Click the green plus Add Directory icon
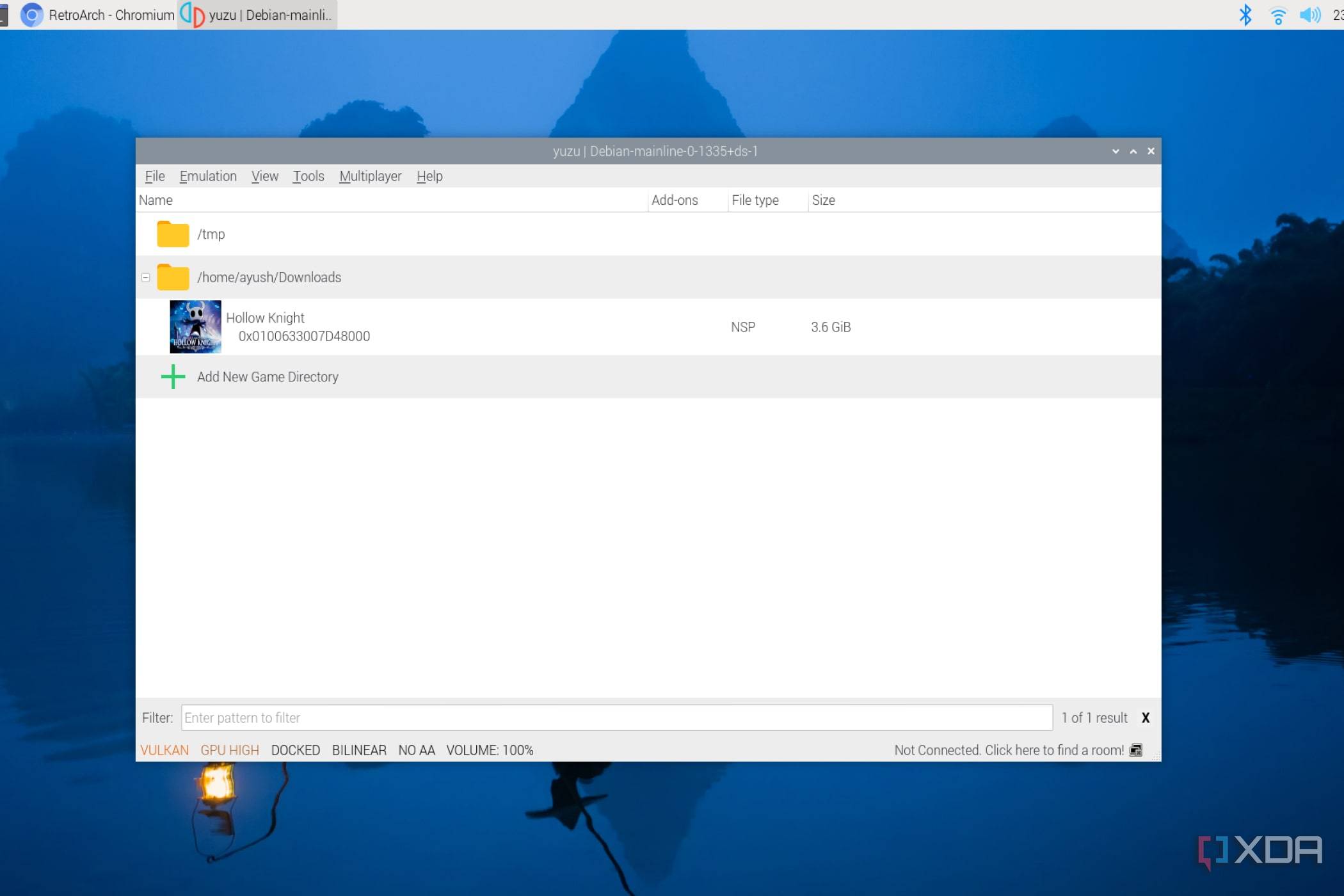The height and width of the screenshot is (896, 1344). point(173,377)
